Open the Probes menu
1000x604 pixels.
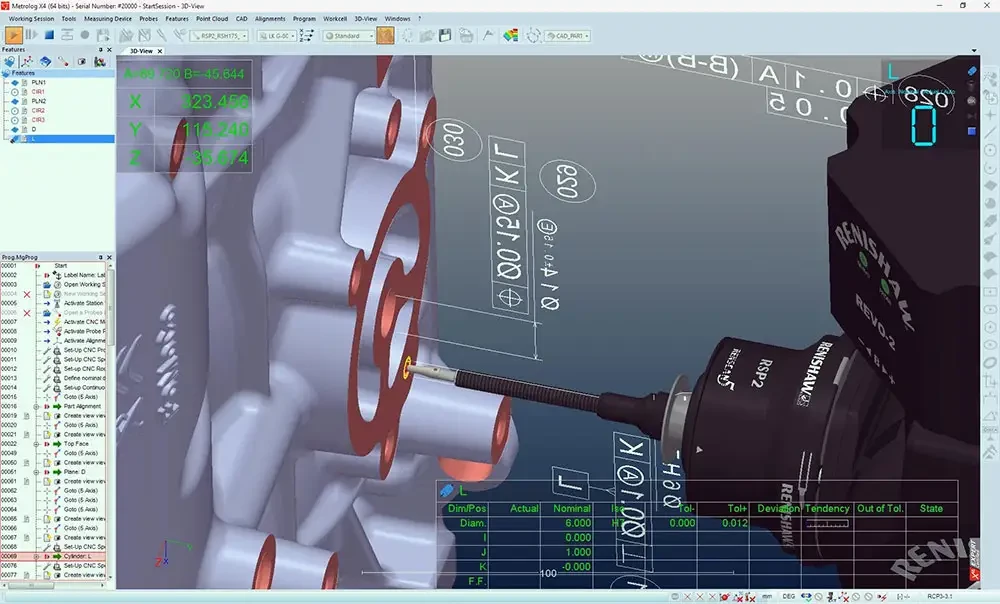click(x=149, y=18)
